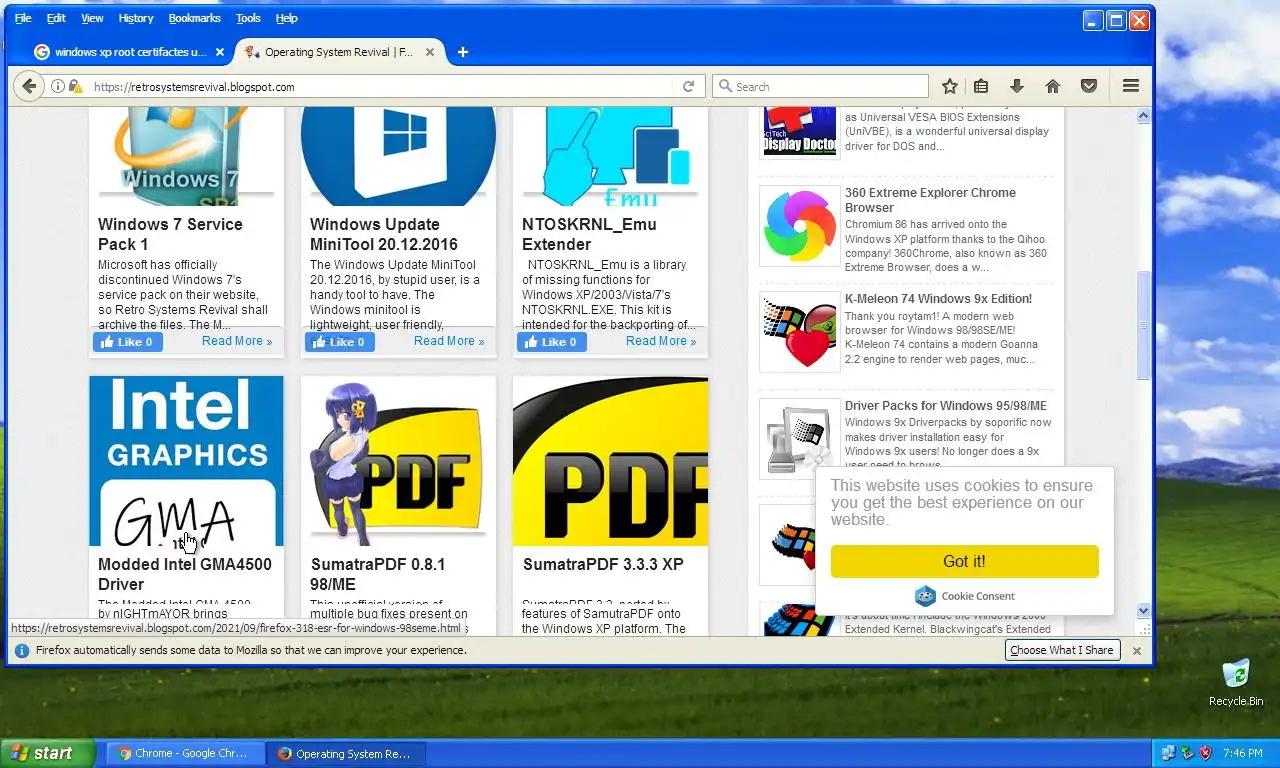Screen dimensions: 1280x768
Task: Open the Bookmarks menu
Action: coord(196,18)
